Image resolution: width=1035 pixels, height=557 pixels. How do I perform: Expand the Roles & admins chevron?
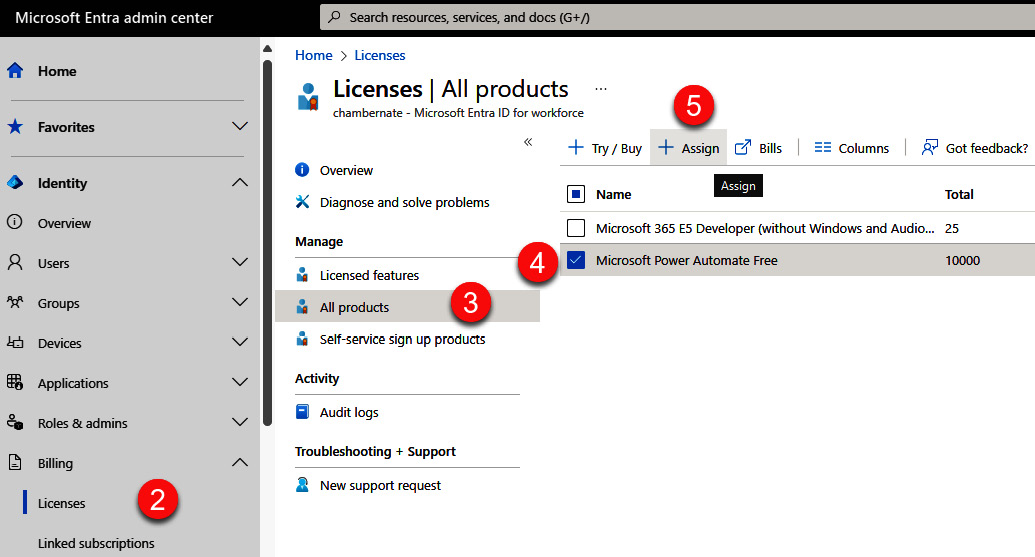pos(240,422)
